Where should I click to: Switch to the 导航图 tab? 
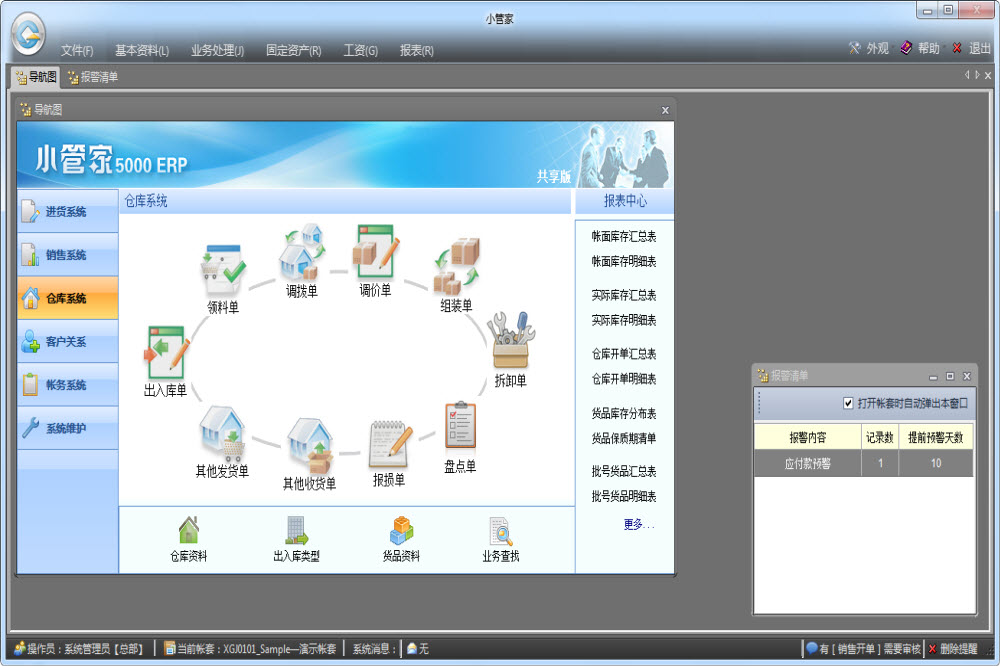(x=36, y=77)
